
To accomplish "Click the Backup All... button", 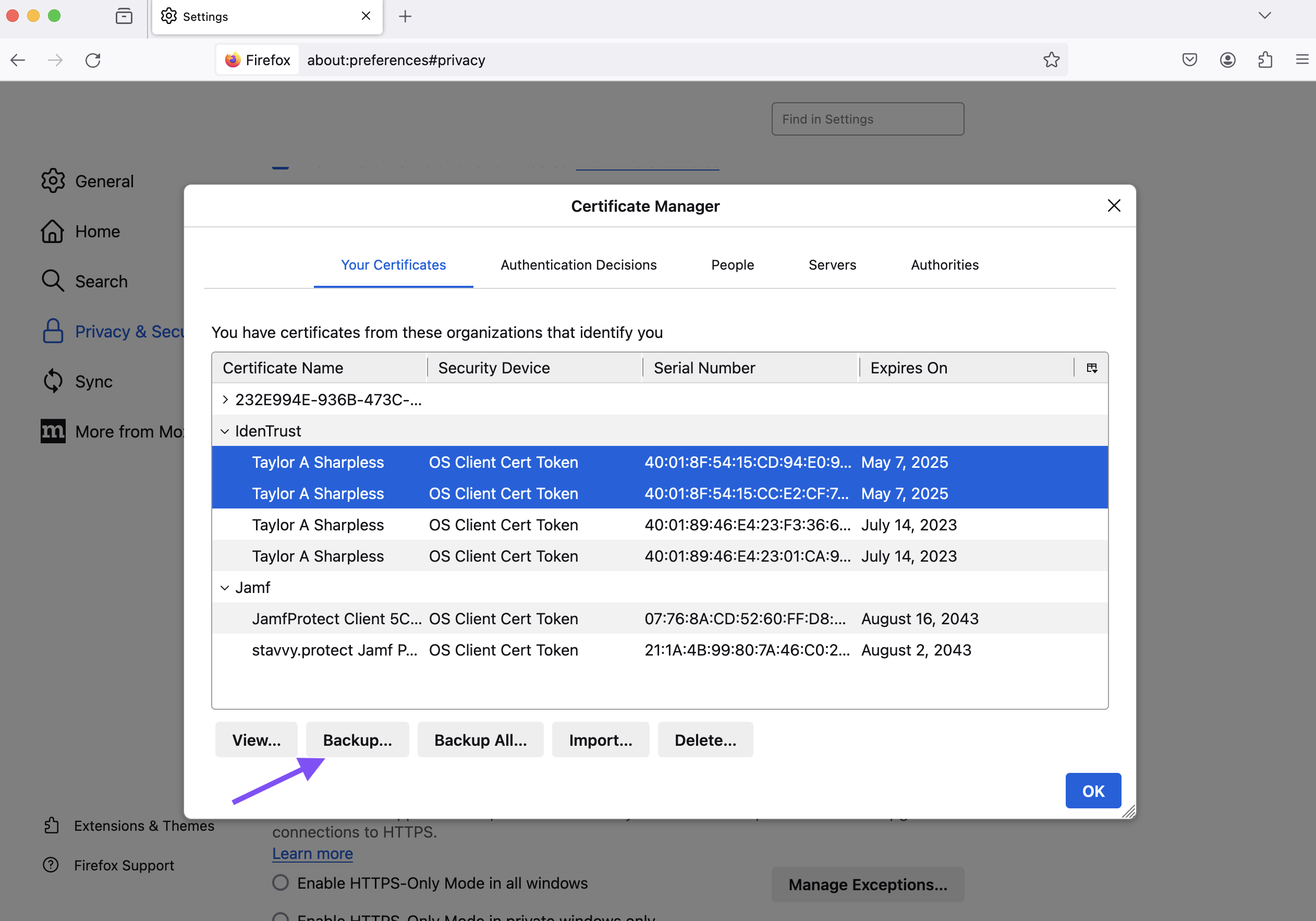I will 480,740.
